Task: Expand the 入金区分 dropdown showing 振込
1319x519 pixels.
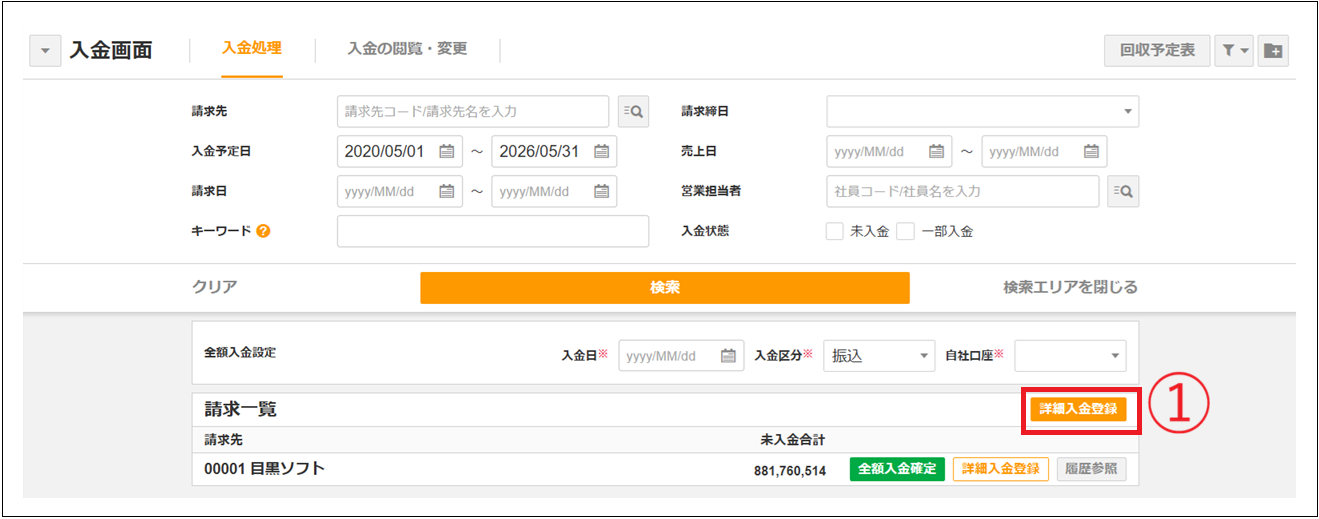Action: [x=879, y=355]
